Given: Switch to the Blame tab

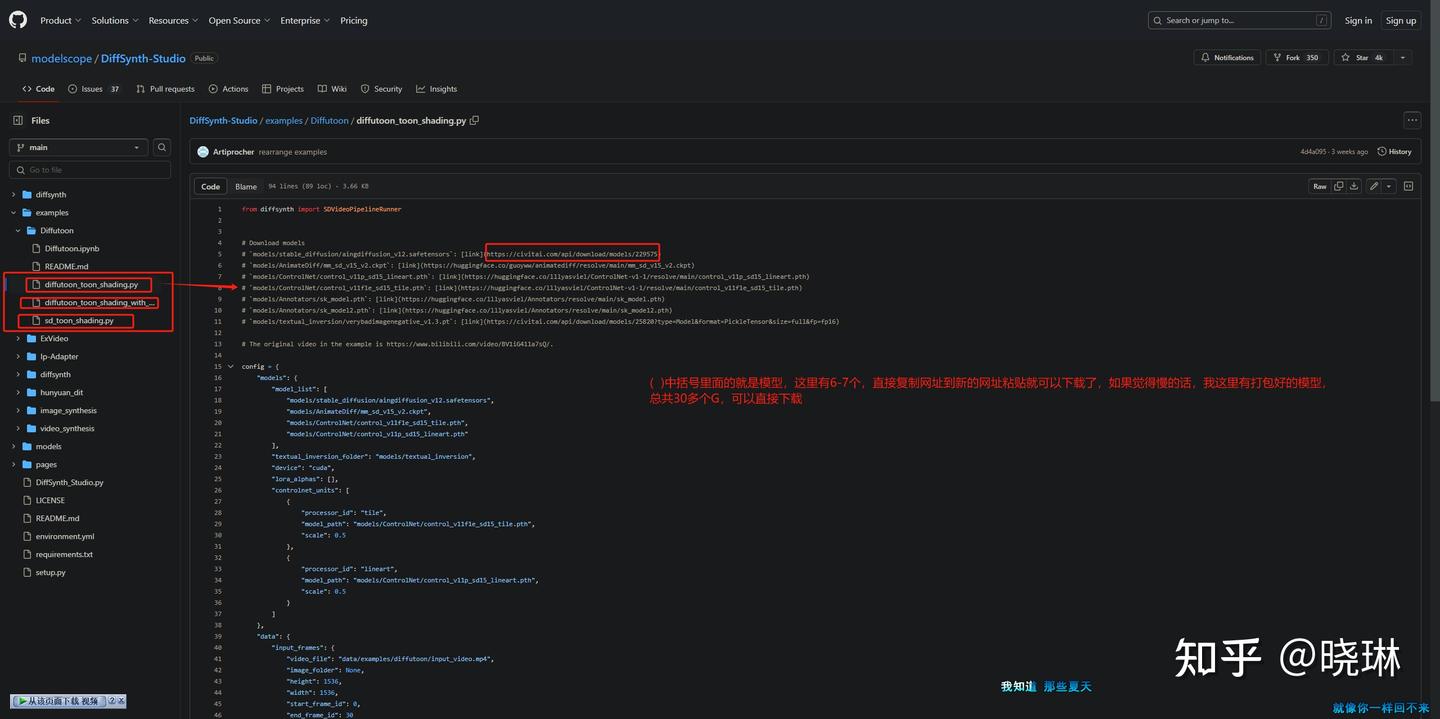Looking at the screenshot, I should [x=245, y=186].
